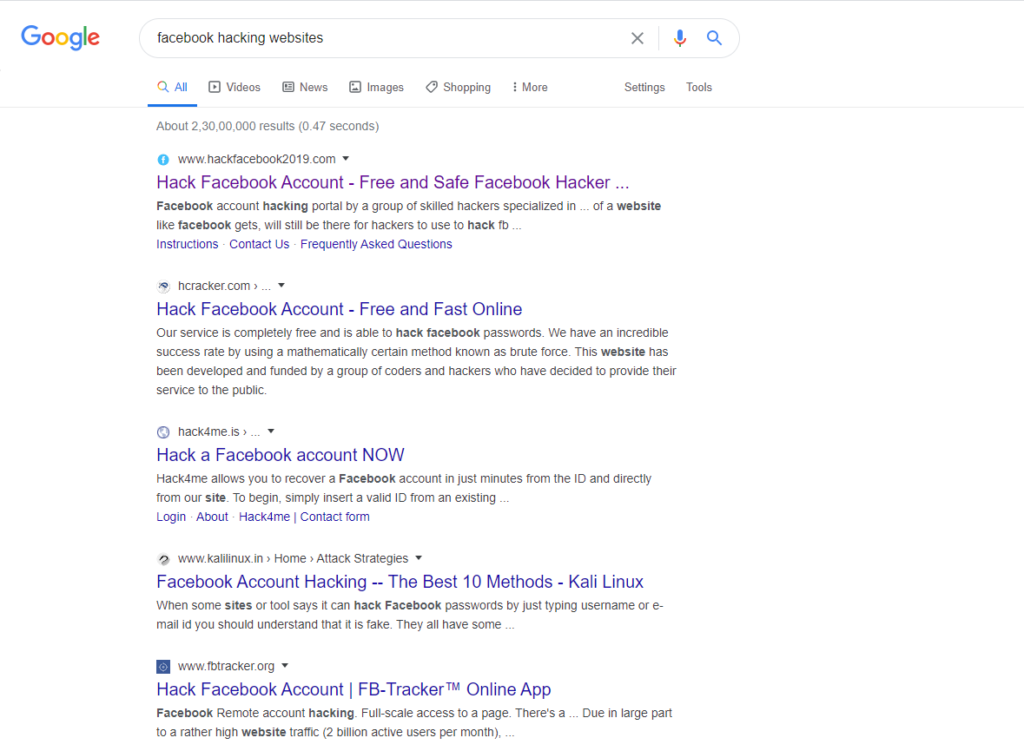
Task: Switch to the Videos tab
Action: click(x=234, y=88)
